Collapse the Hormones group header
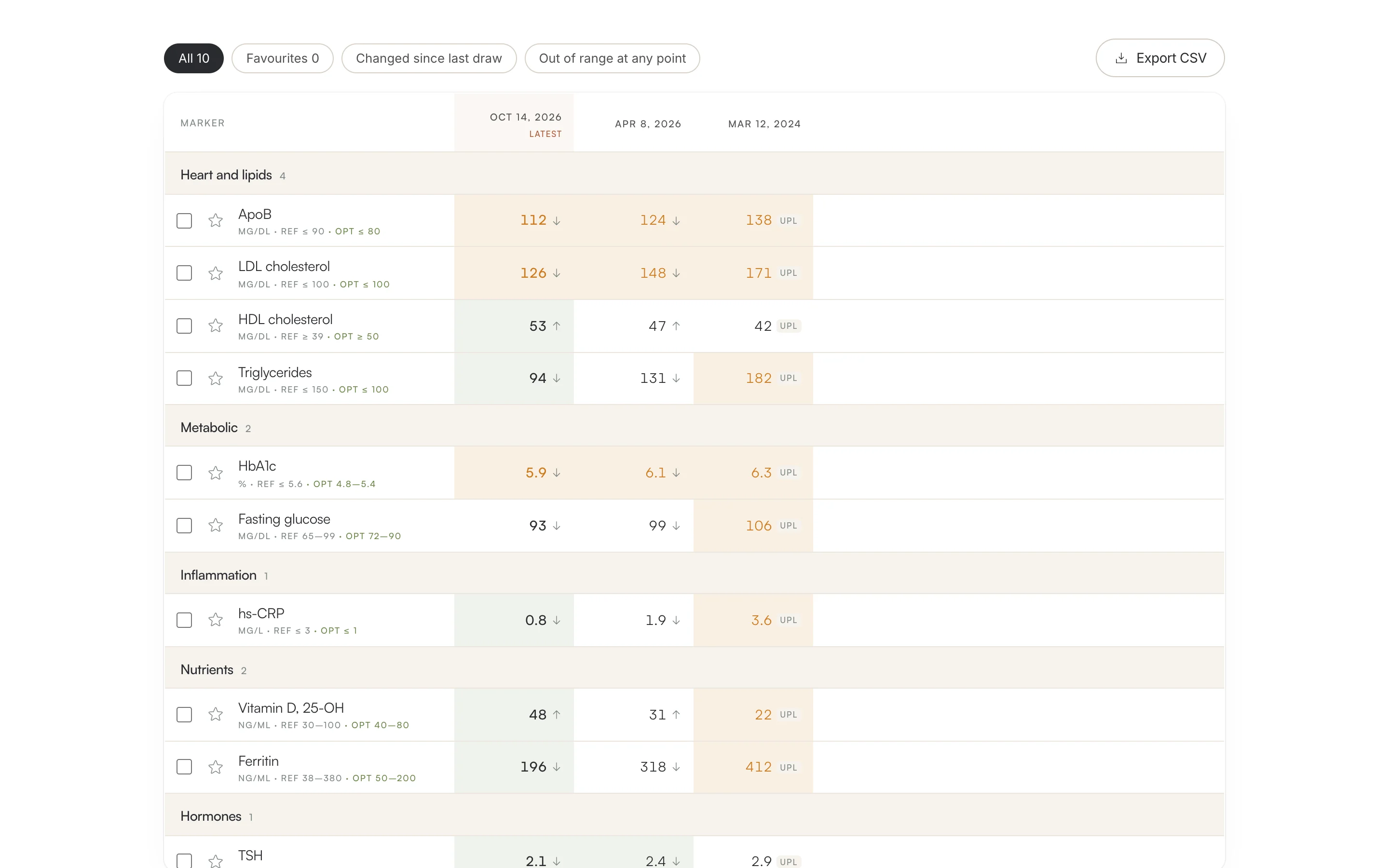Image resolution: width=1389 pixels, height=868 pixels. [694, 815]
